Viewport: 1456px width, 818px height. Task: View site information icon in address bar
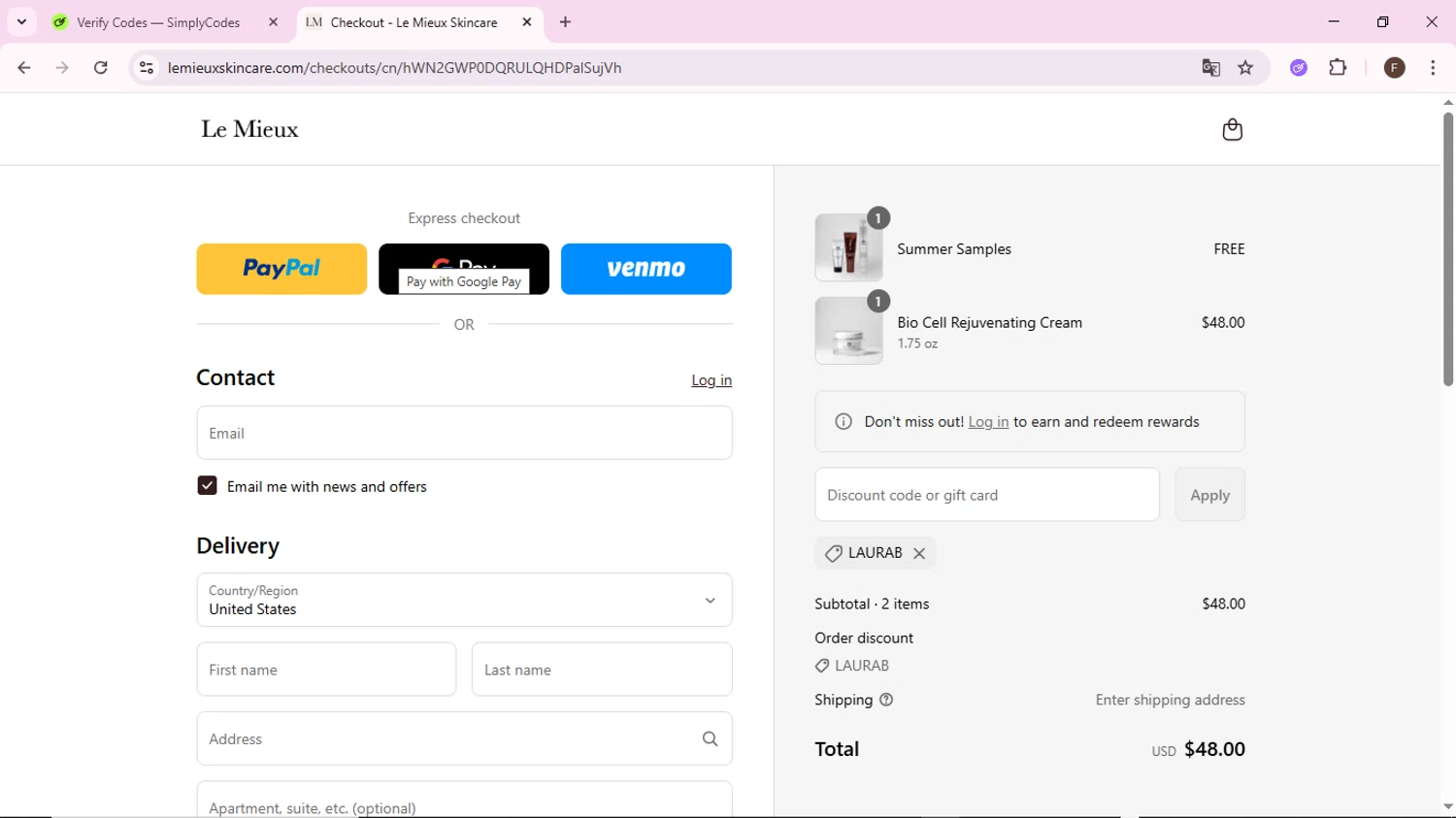(147, 68)
